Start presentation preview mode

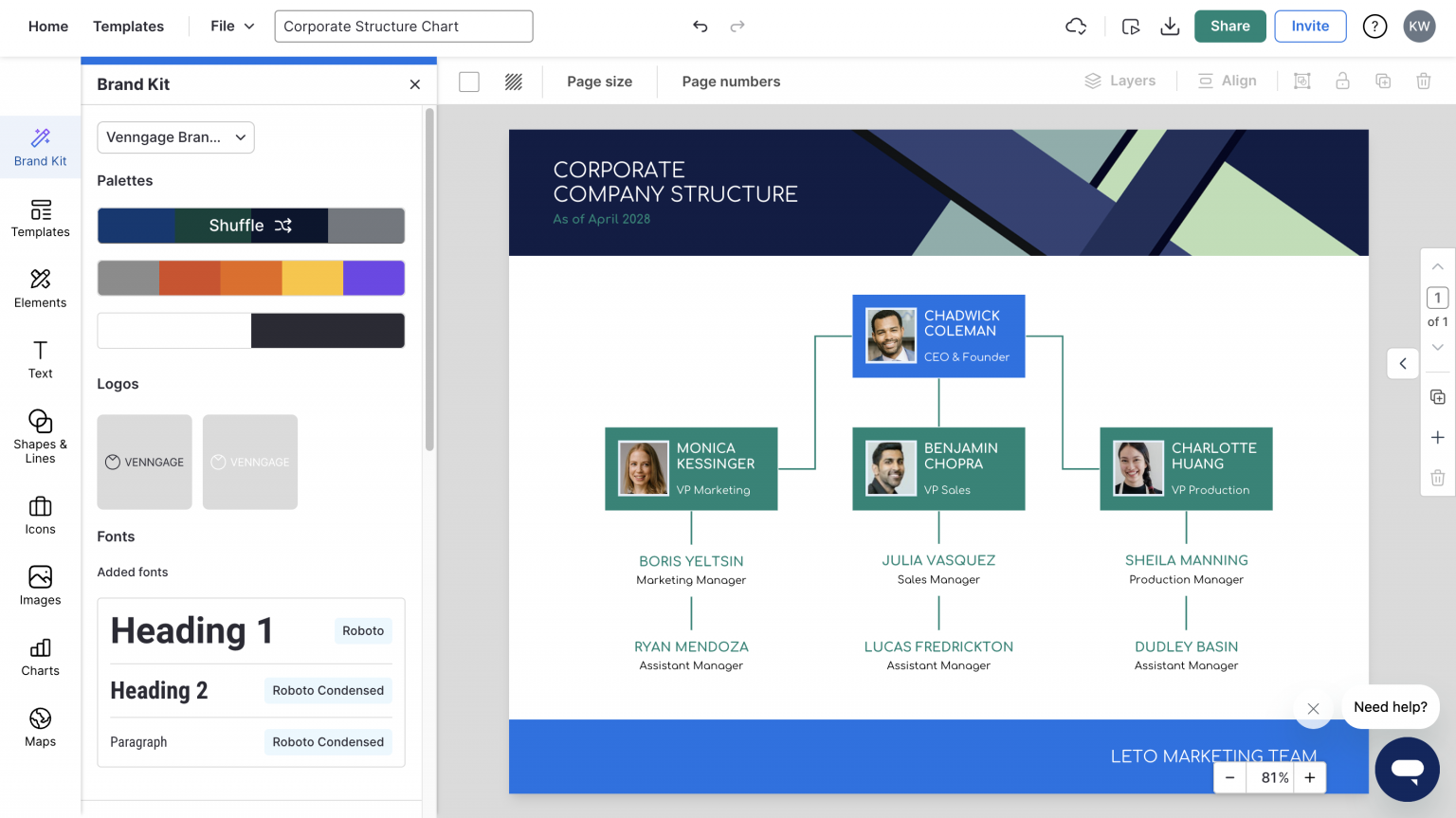coord(1131,26)
